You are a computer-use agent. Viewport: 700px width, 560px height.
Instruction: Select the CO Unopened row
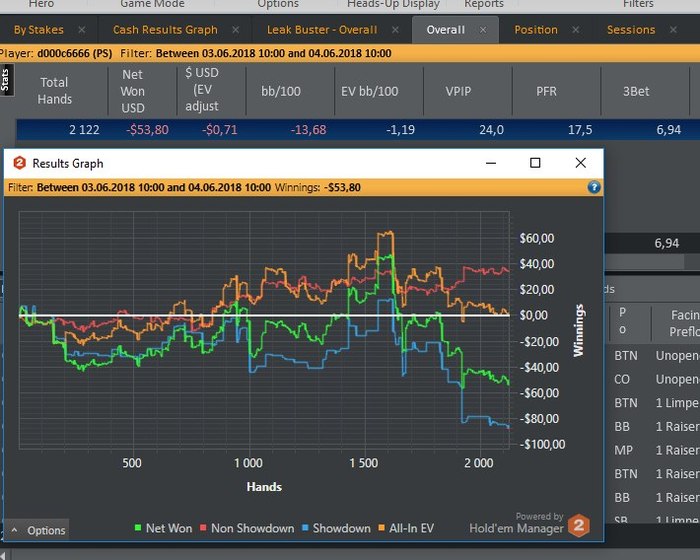655,379
